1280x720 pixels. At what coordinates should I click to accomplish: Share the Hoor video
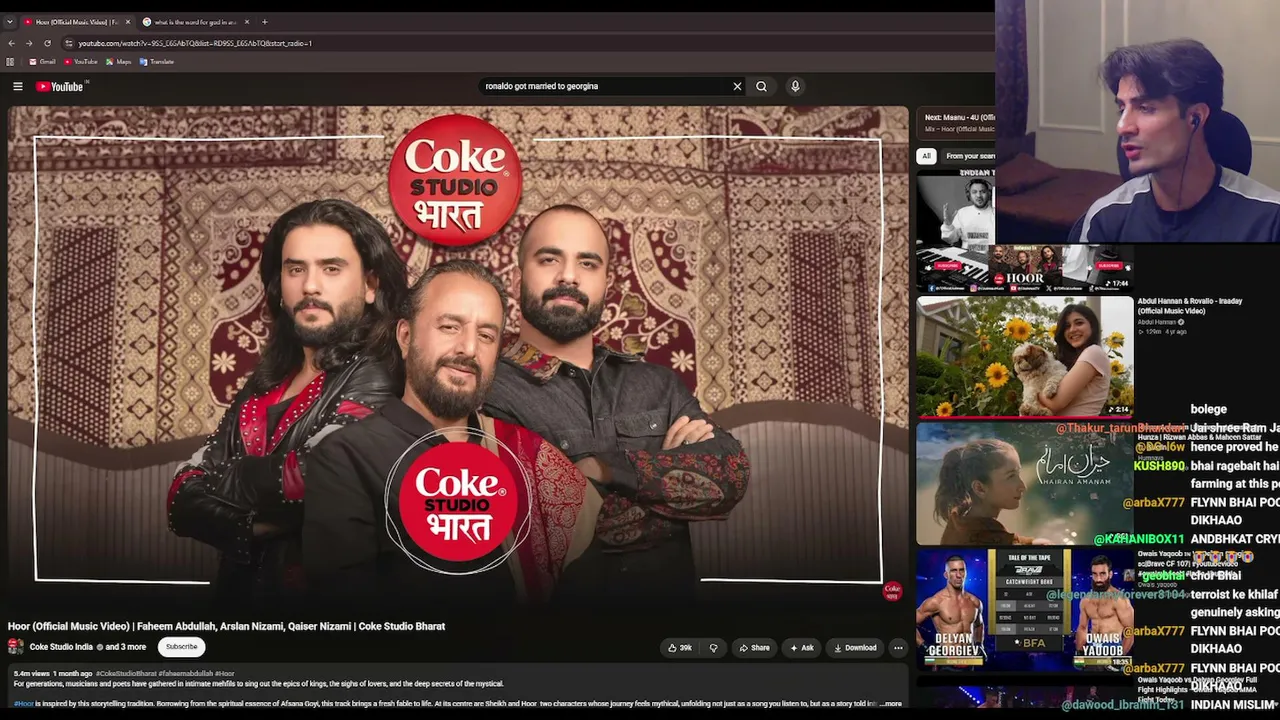[755, 648]
